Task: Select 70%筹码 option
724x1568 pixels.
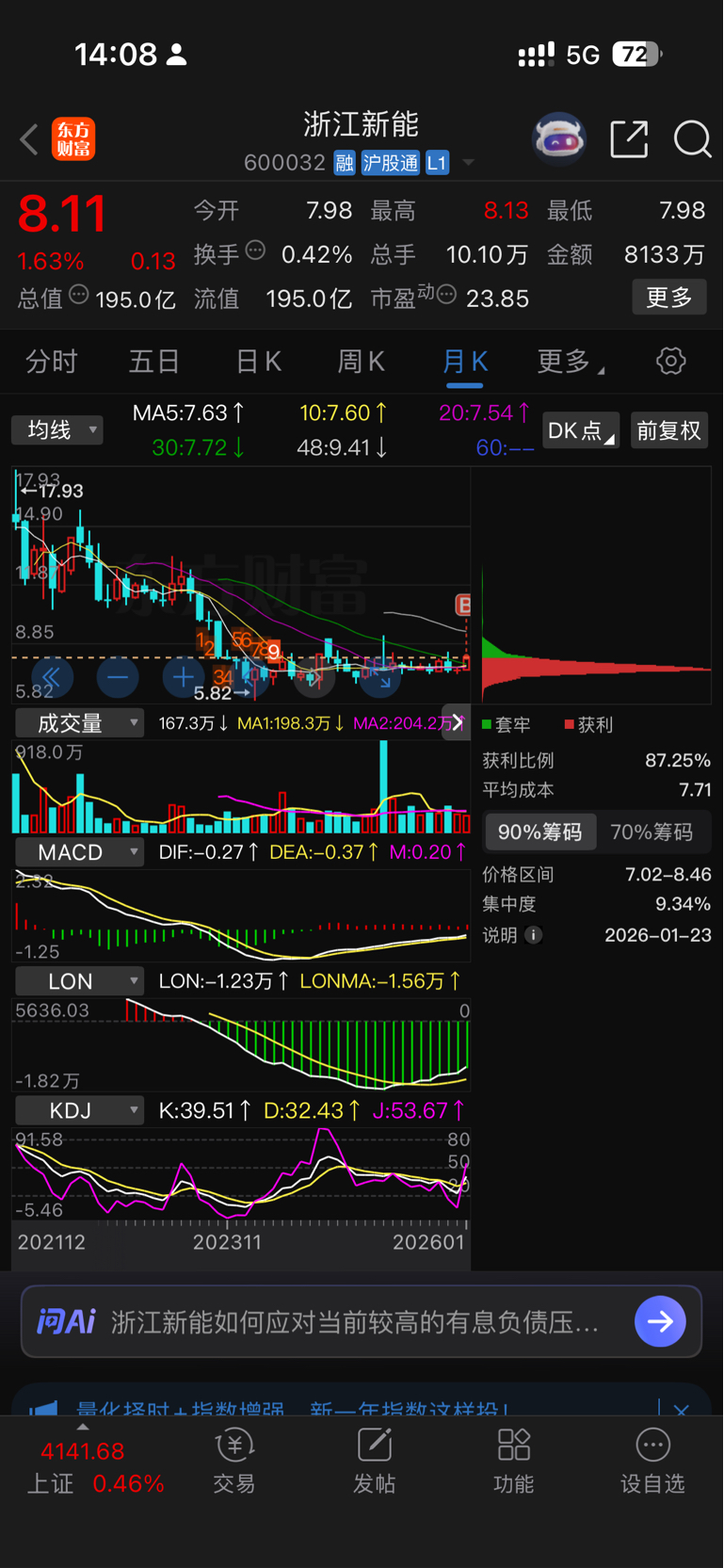Action: point(652,832)
